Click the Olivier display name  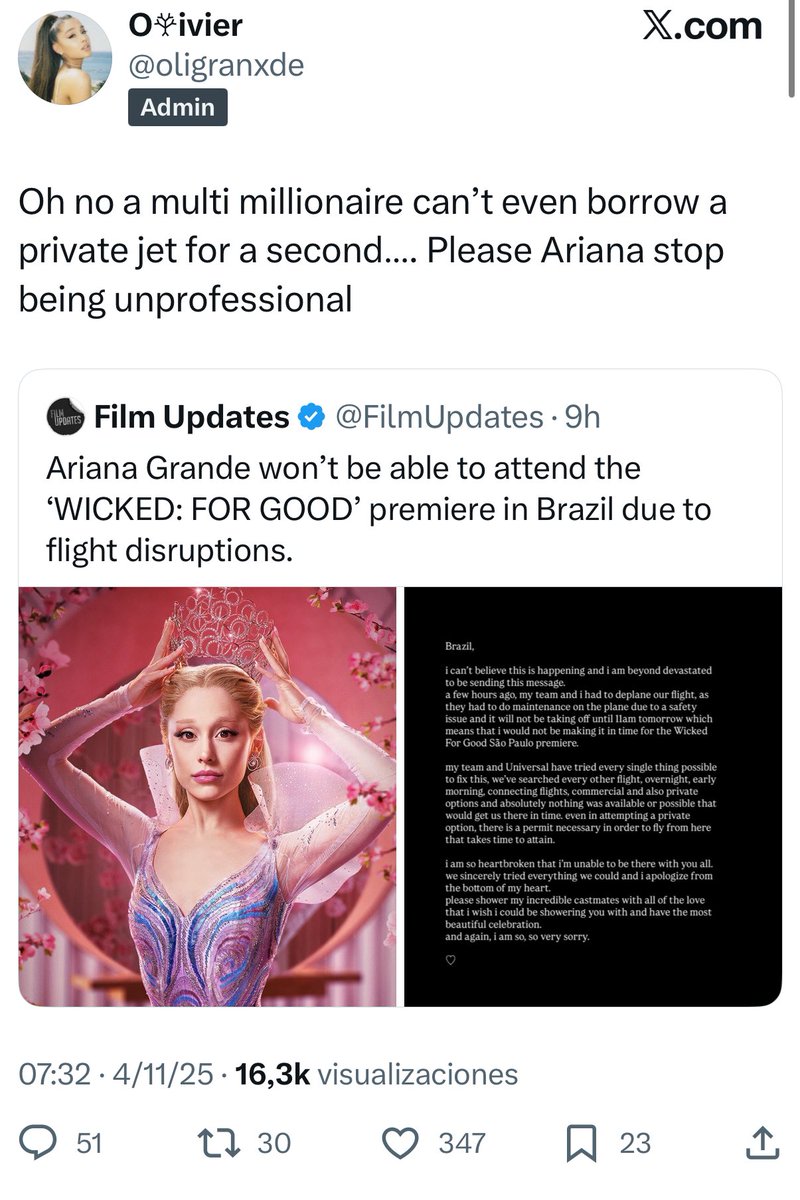[x=185, y=24]
